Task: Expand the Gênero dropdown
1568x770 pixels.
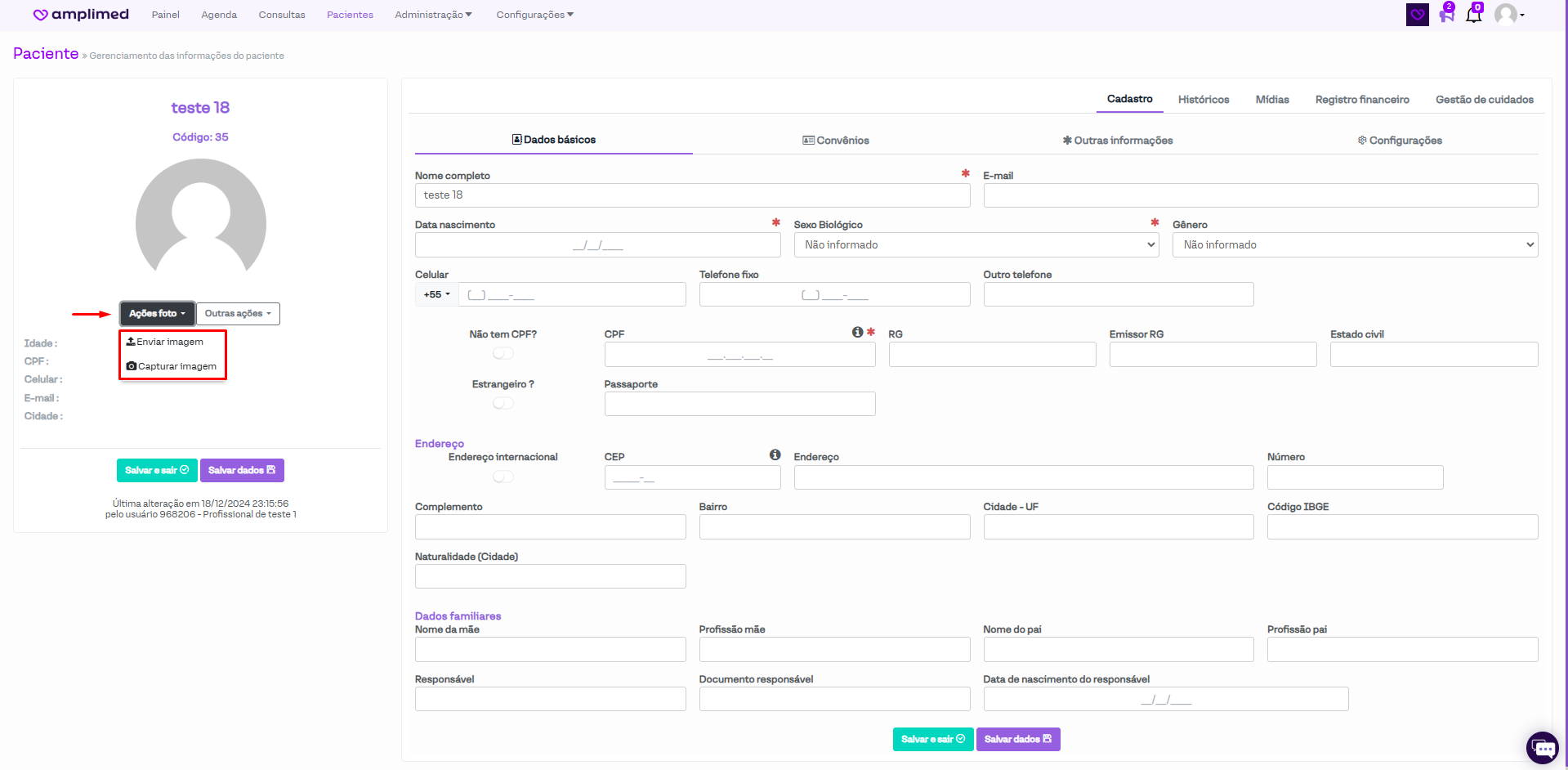Action: (1354, 245)
